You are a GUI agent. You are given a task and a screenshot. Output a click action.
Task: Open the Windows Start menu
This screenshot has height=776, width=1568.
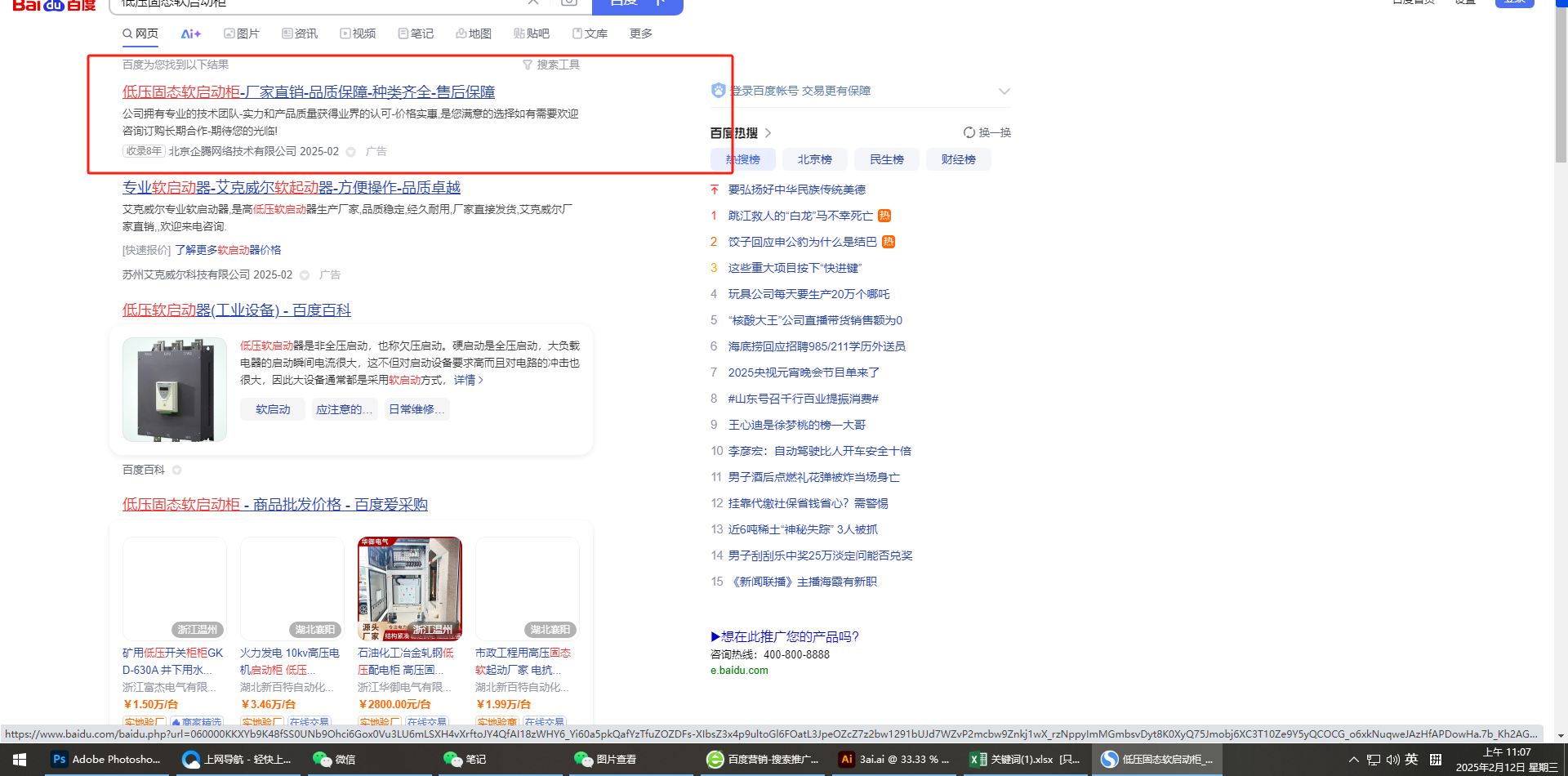point(20,760)
